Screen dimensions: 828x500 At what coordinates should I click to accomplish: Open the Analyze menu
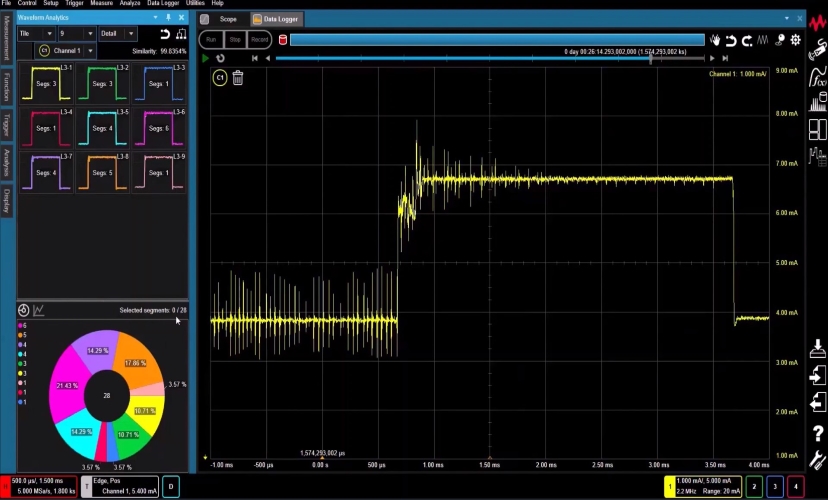[x=130, y=3]
